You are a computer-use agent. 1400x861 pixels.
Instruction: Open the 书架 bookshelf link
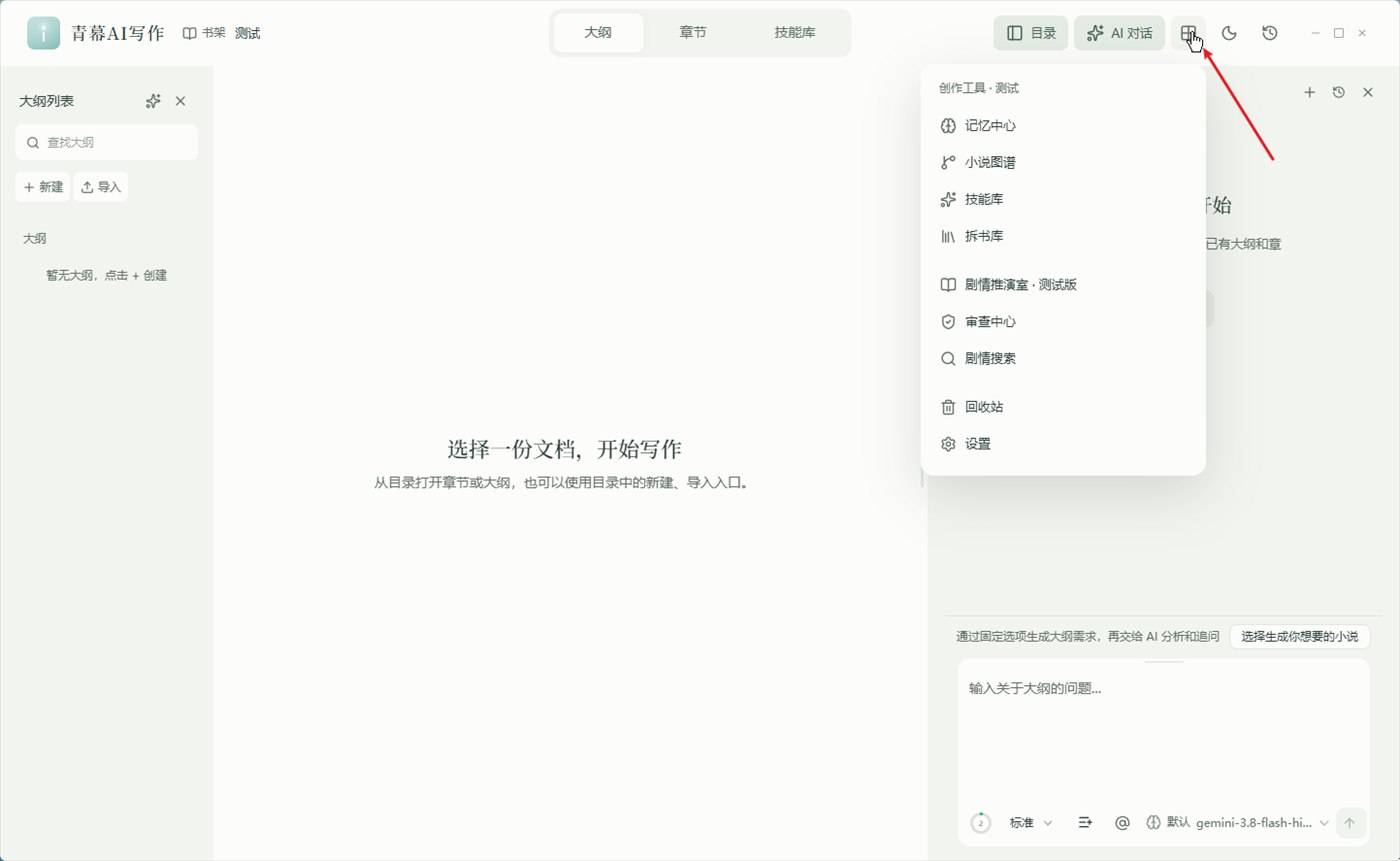[x=204, y=33]
